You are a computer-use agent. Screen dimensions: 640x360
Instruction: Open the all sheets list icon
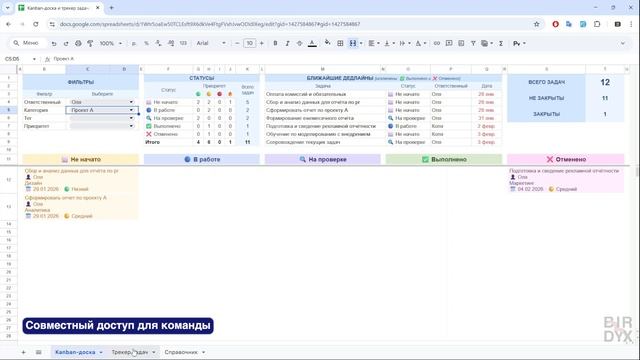click(38, 352)
